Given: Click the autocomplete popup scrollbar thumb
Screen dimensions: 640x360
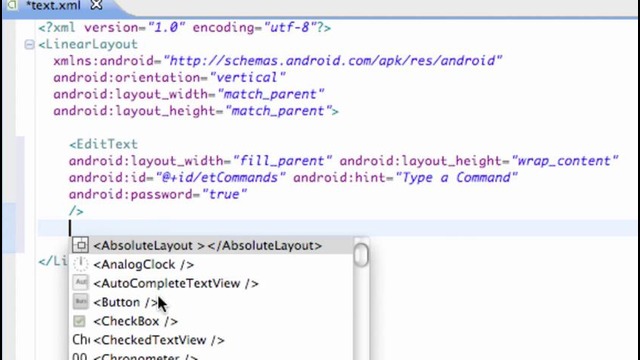Looking at the screenshot, I should pos(361,255).
